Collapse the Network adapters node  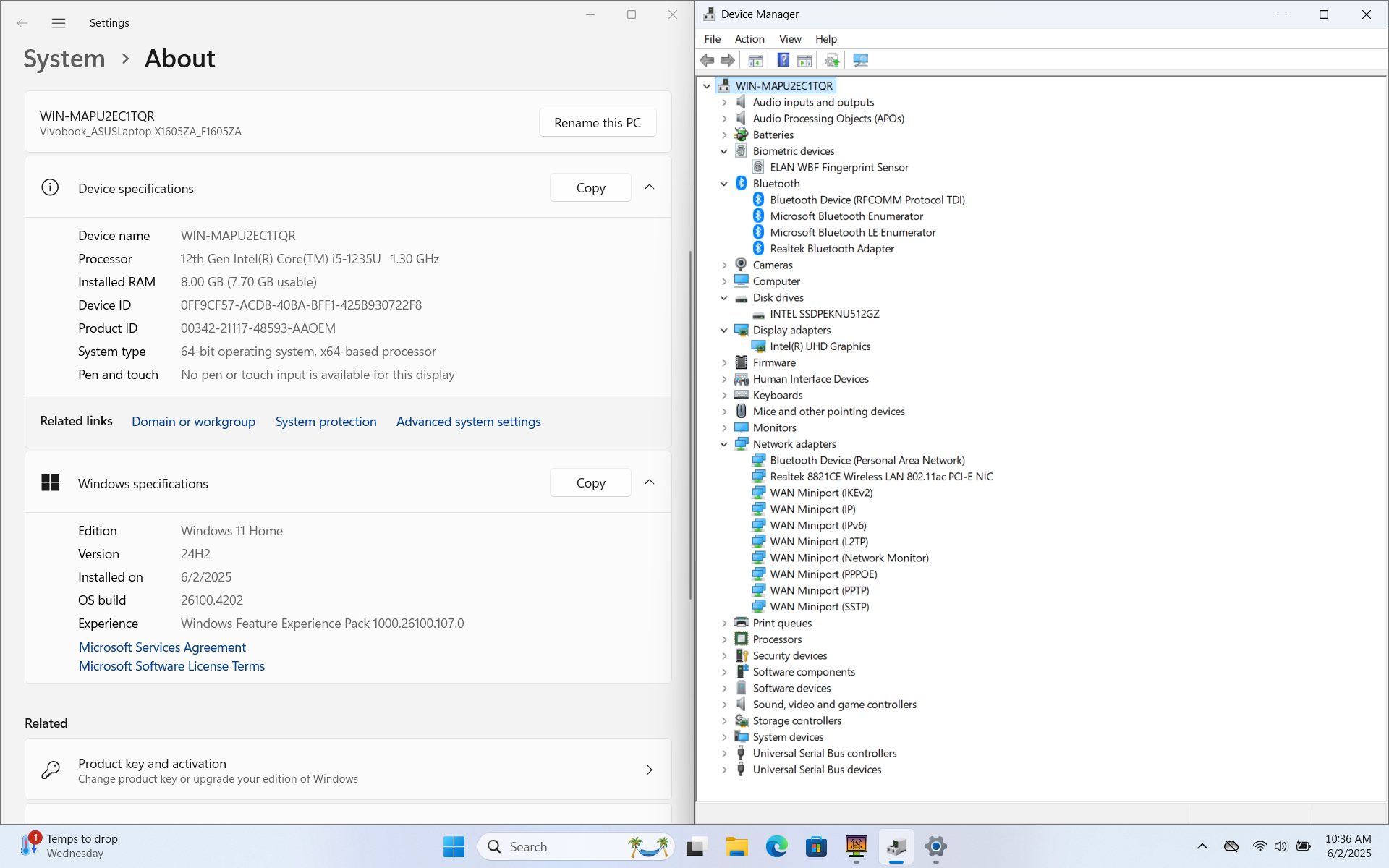point(724,444)
